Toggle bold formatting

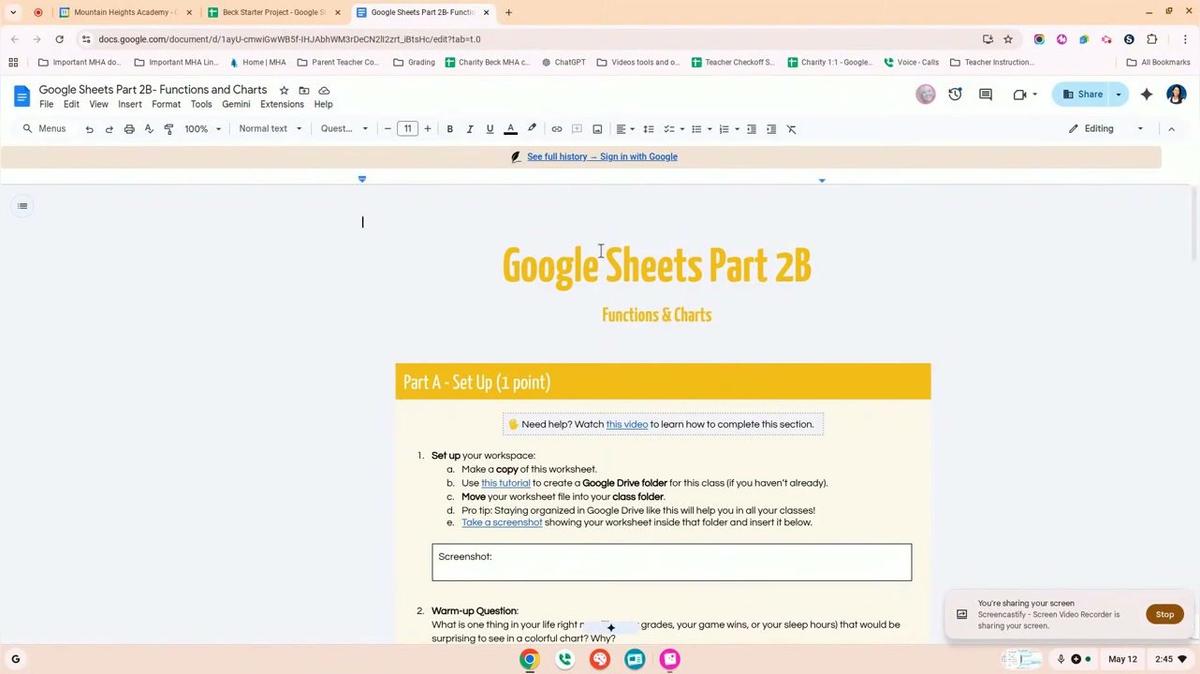click(x=450, y=129)
